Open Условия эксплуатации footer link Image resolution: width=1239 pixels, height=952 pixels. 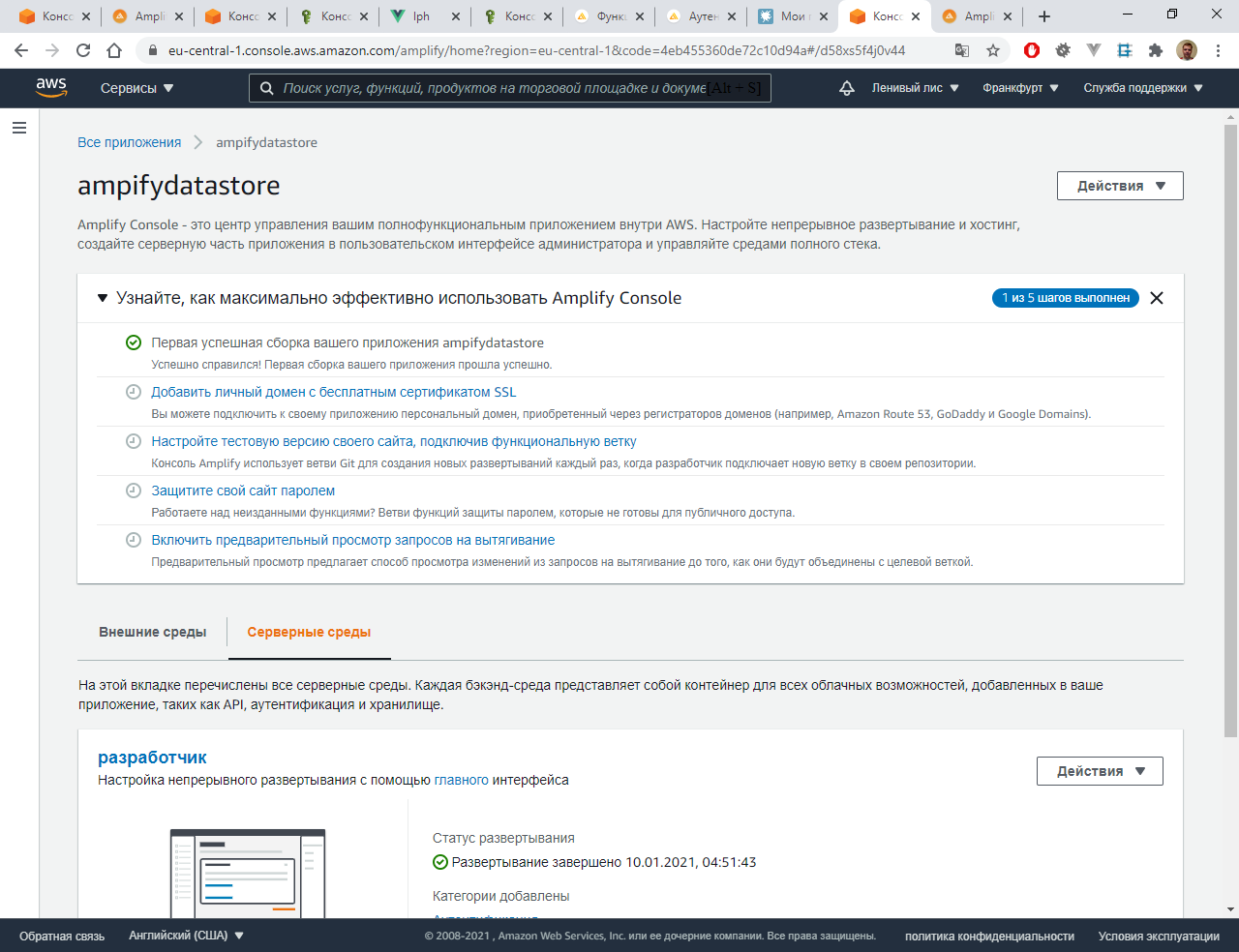click(1159, 936)
